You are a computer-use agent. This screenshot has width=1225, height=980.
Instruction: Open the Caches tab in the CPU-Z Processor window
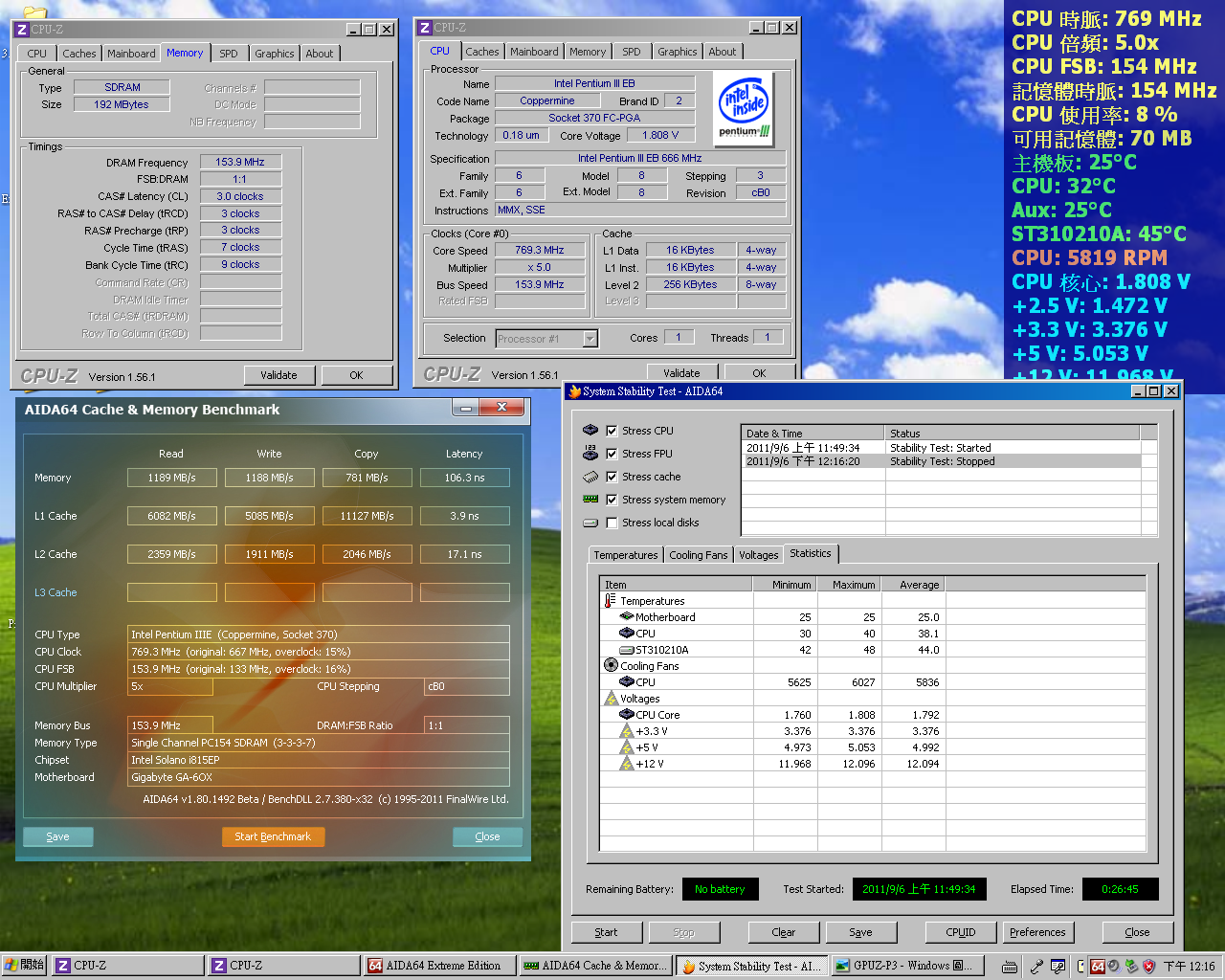point(482,52)
